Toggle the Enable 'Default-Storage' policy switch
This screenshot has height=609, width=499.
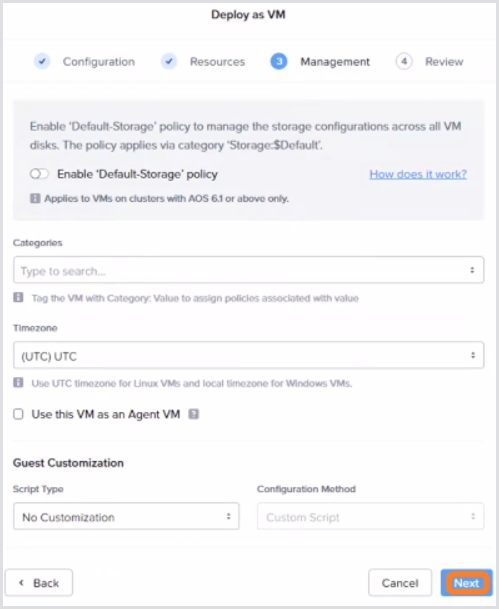[x=39, y=174]
